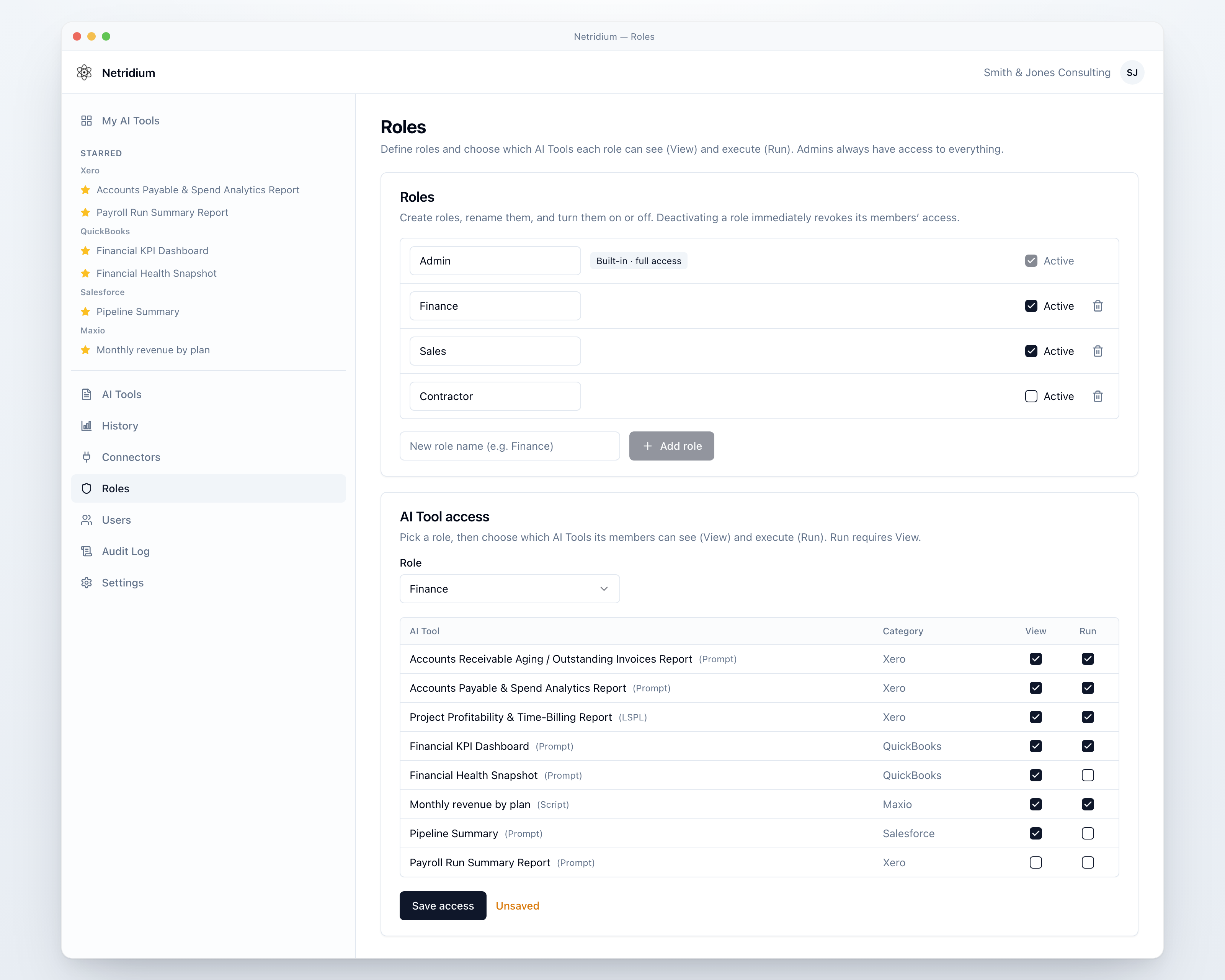
Task: Click the Audit Log scroll icon
Action: click(87, 551)
